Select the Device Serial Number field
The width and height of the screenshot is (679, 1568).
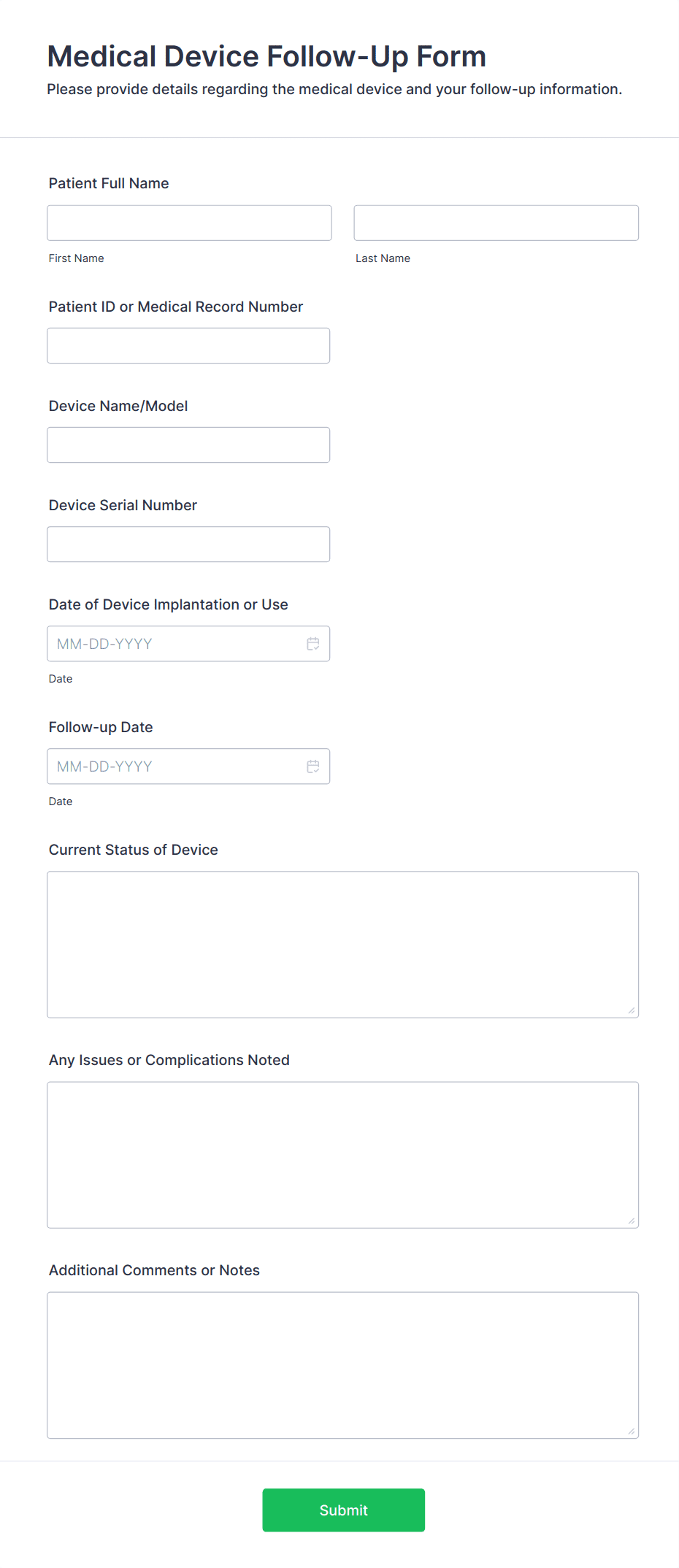(188, 544)
